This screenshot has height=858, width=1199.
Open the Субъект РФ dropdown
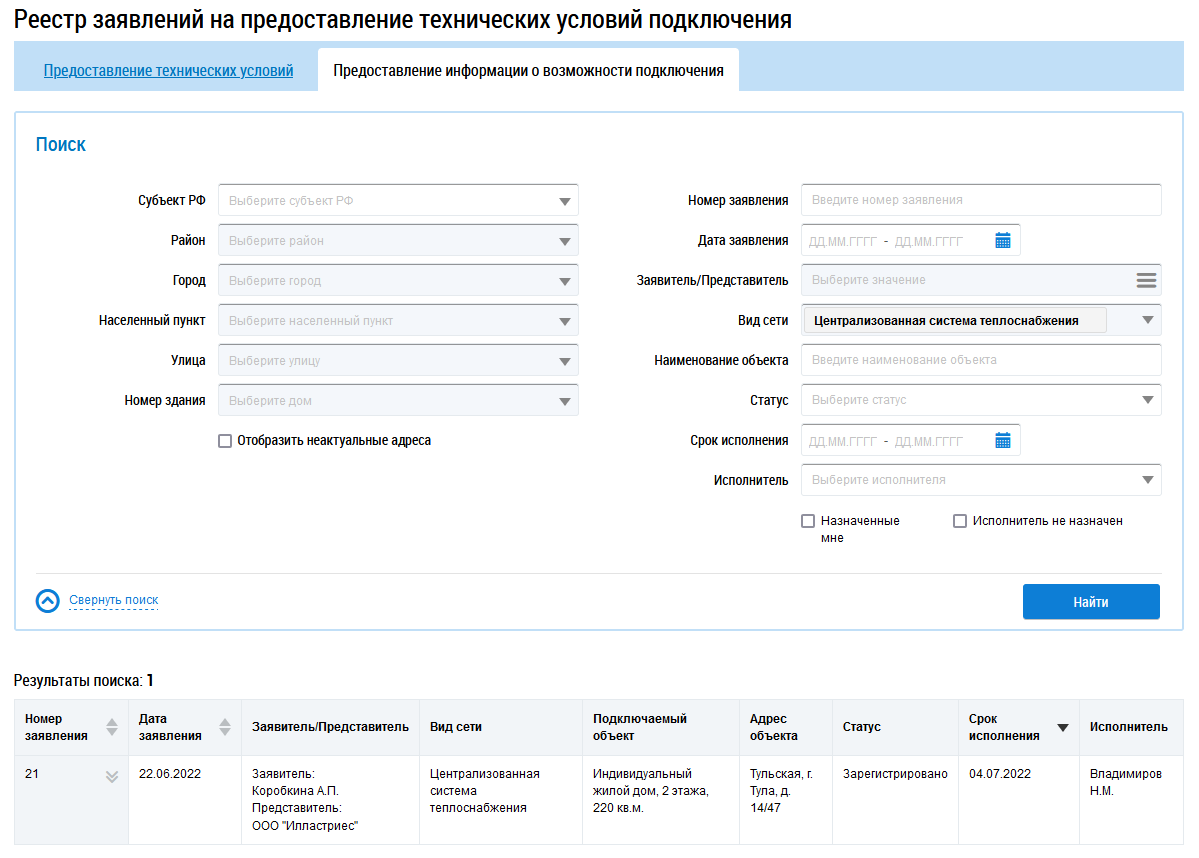[x=398, y=200]
